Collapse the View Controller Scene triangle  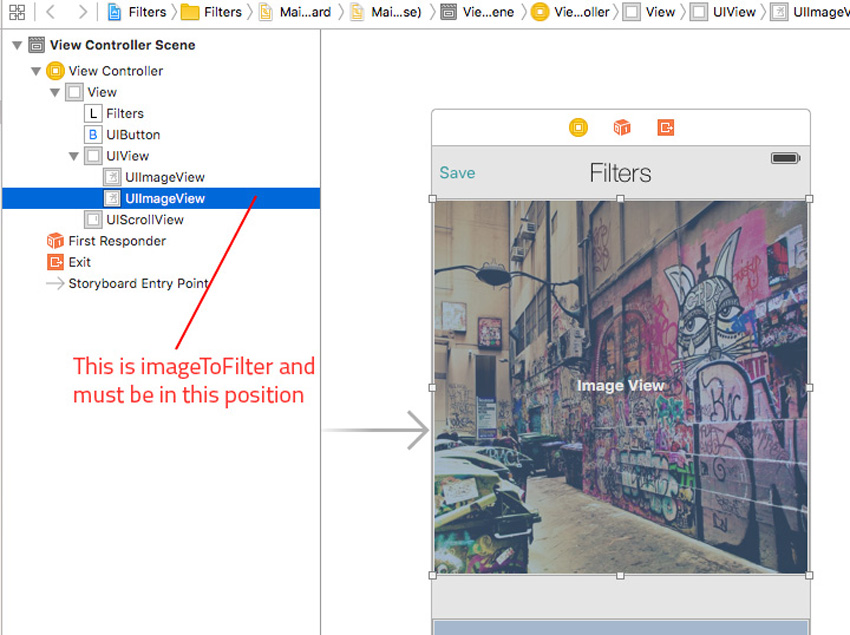17,45
